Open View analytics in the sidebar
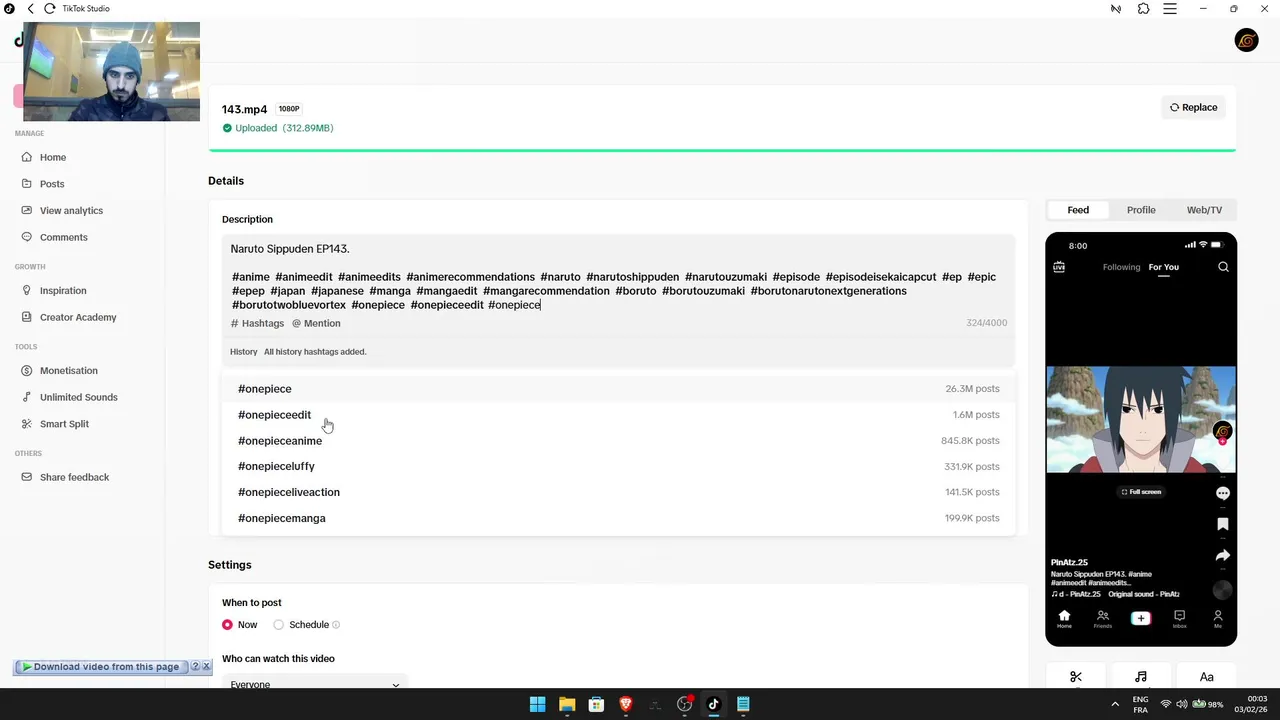1280x720 pixels. [71, 211]
